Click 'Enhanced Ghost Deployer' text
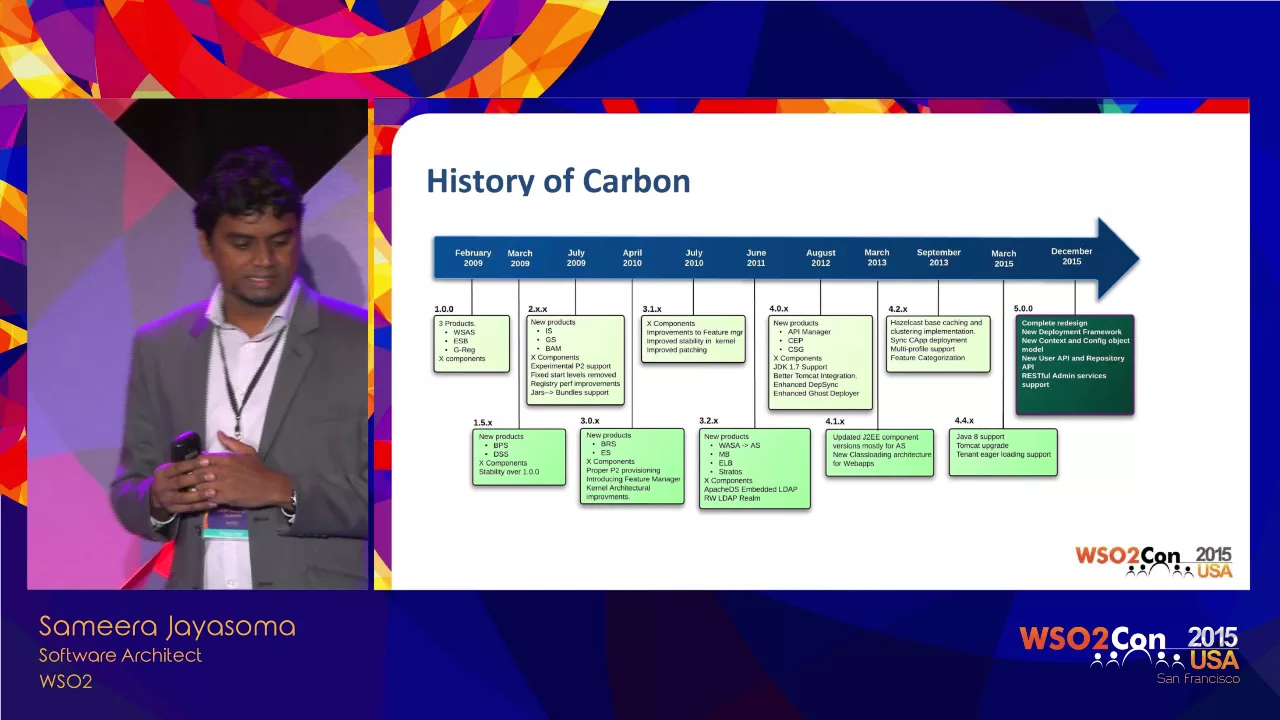Screen dimensions: 1280x720 (x=816, y=394)
